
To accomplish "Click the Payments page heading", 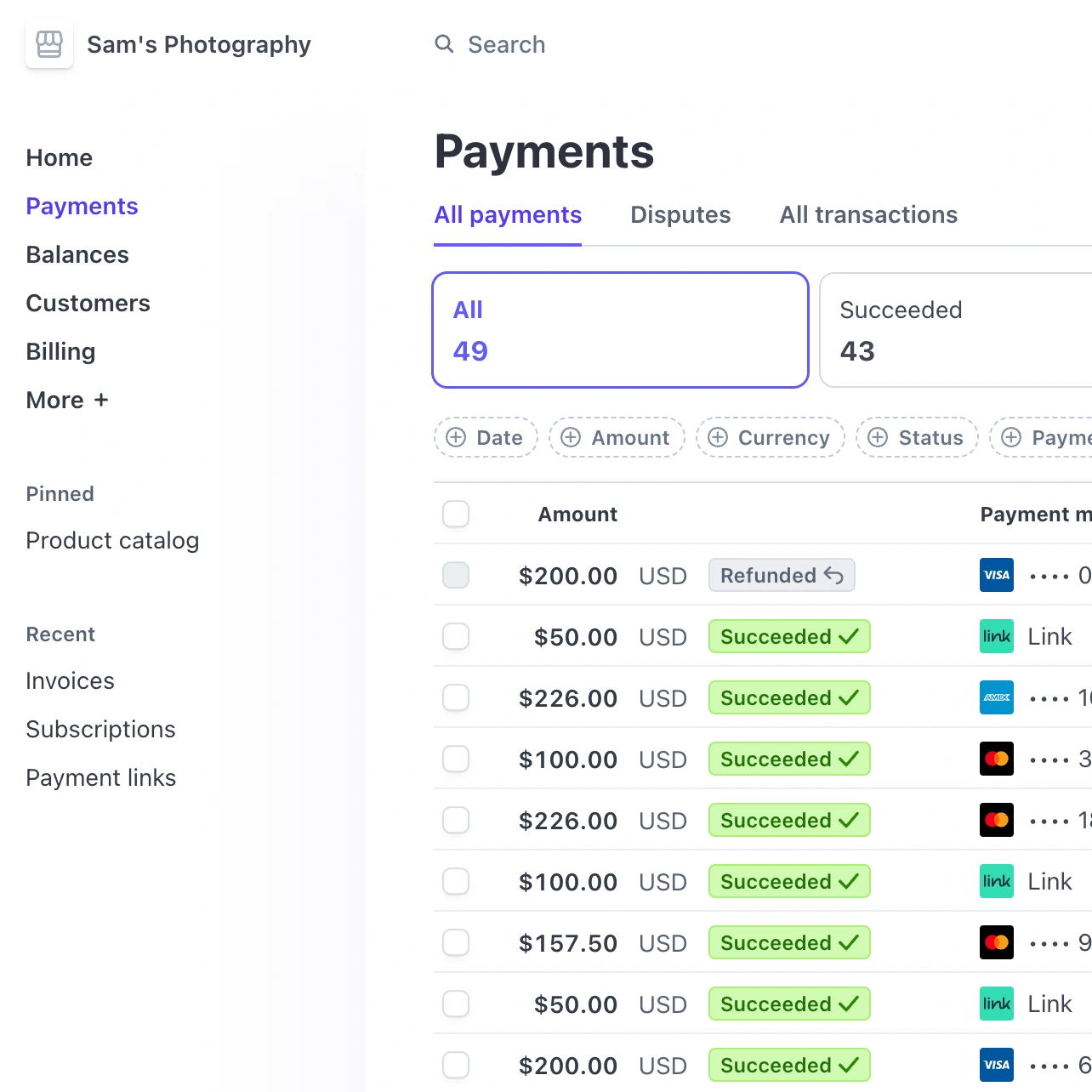I will (544, 152).
